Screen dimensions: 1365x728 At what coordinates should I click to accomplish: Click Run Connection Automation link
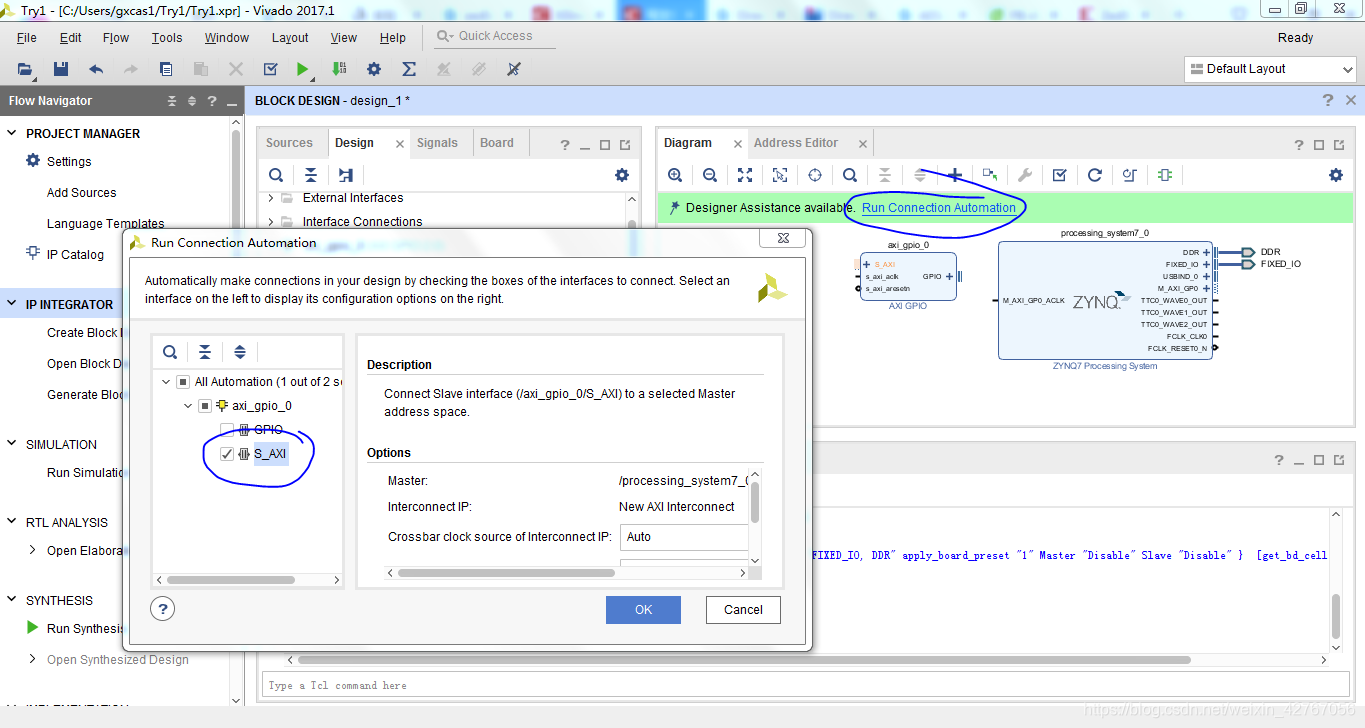tap(939, 208)
